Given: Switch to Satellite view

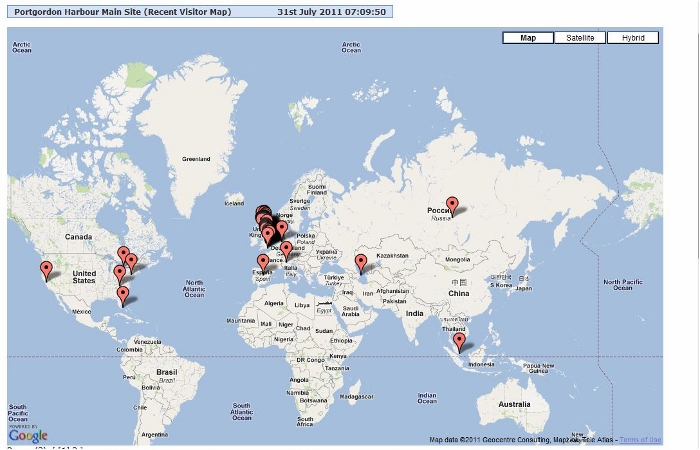Looking at the screenshot, I should 580,38.
